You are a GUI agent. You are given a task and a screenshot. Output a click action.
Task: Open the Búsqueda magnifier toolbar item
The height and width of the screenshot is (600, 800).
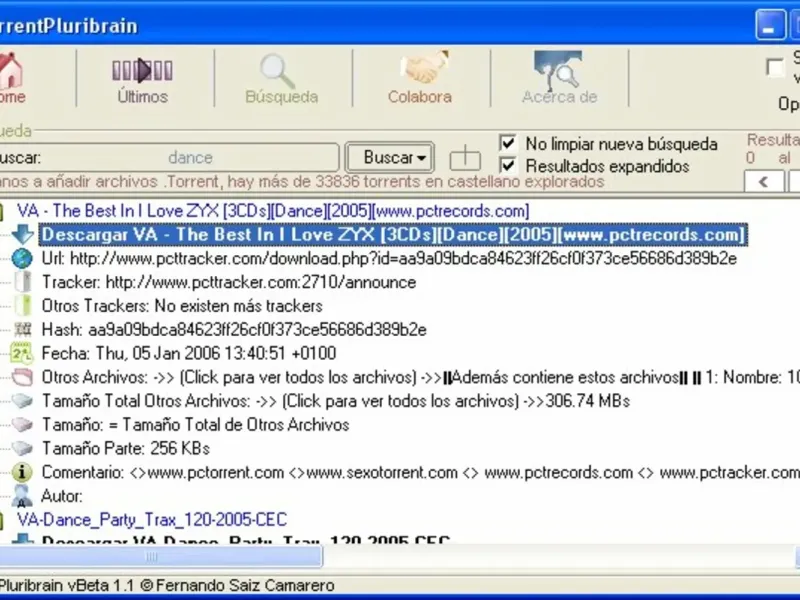click(x=281, y=79)
